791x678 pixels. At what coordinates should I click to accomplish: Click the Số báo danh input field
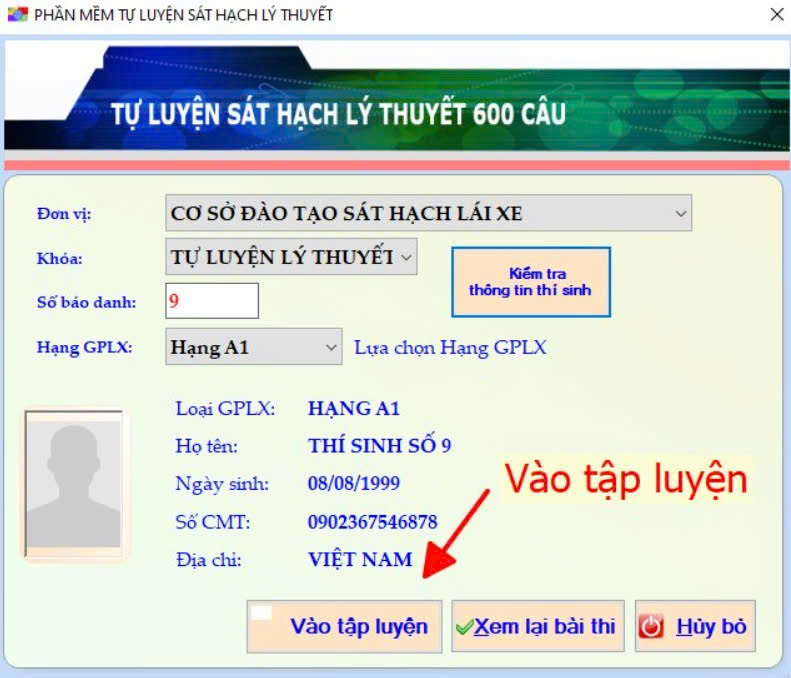(212, 301)
